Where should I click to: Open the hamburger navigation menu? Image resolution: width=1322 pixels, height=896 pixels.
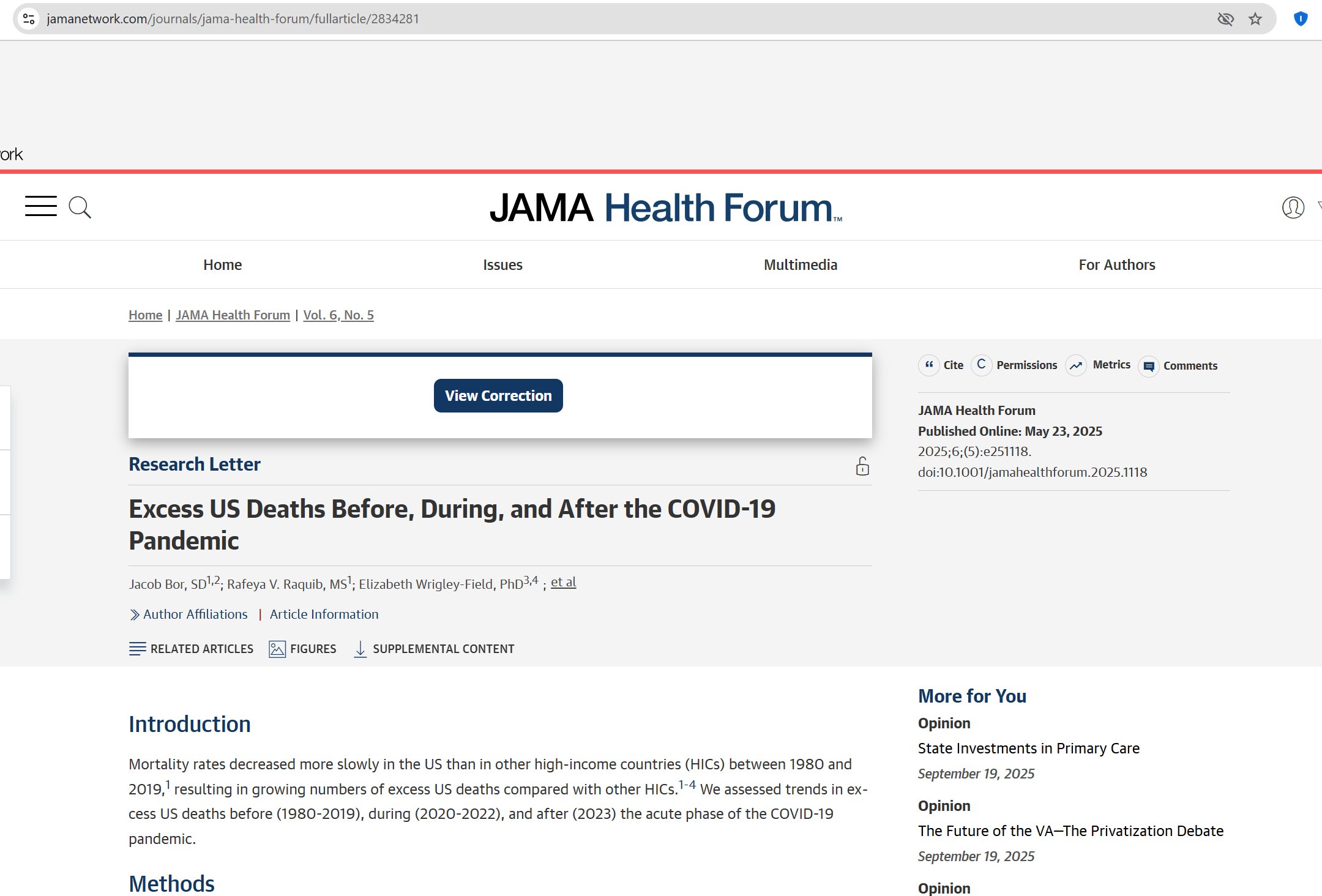click(x=40, y=207)
